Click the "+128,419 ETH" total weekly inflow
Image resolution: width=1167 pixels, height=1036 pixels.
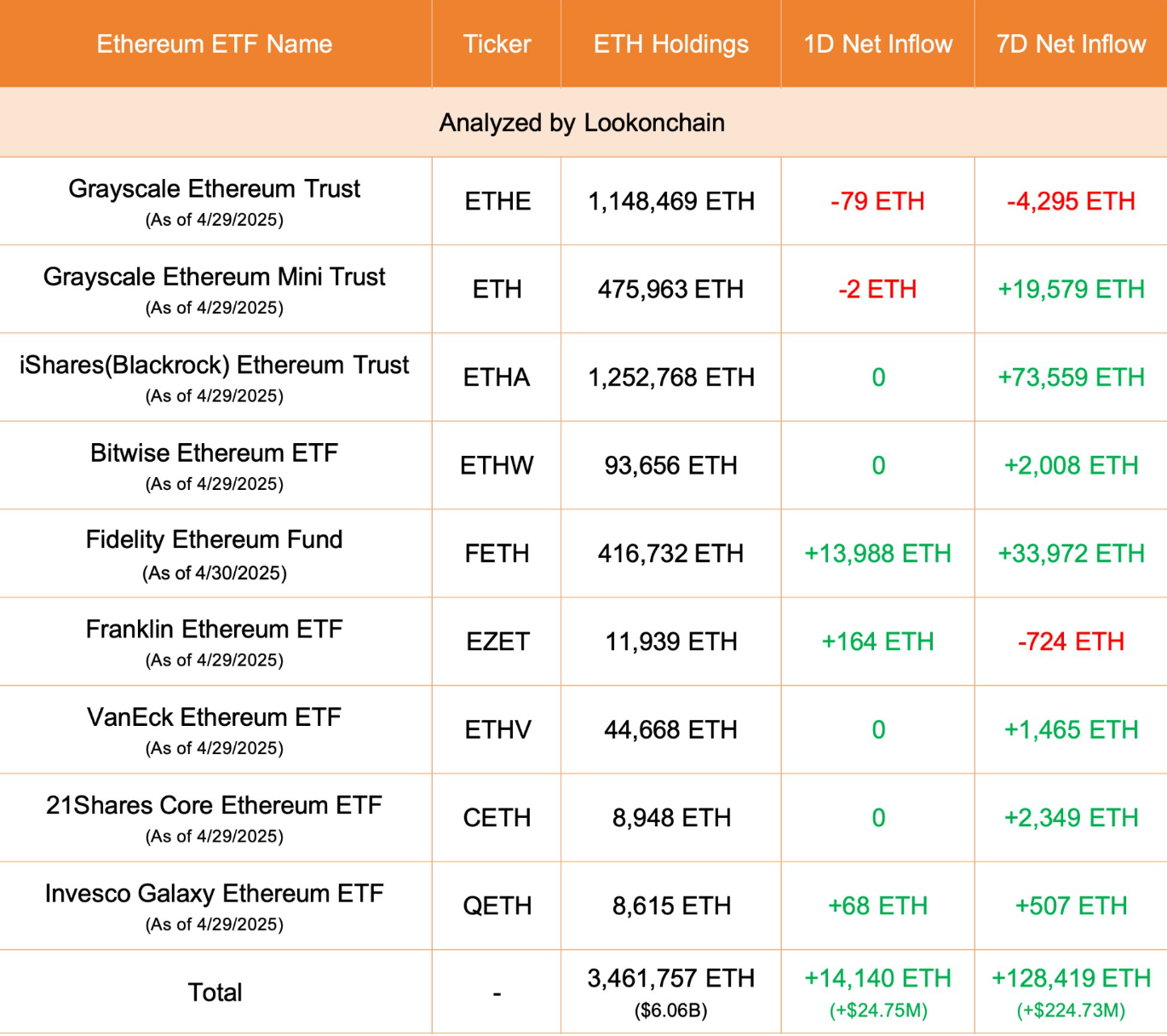pos(1072,978)
